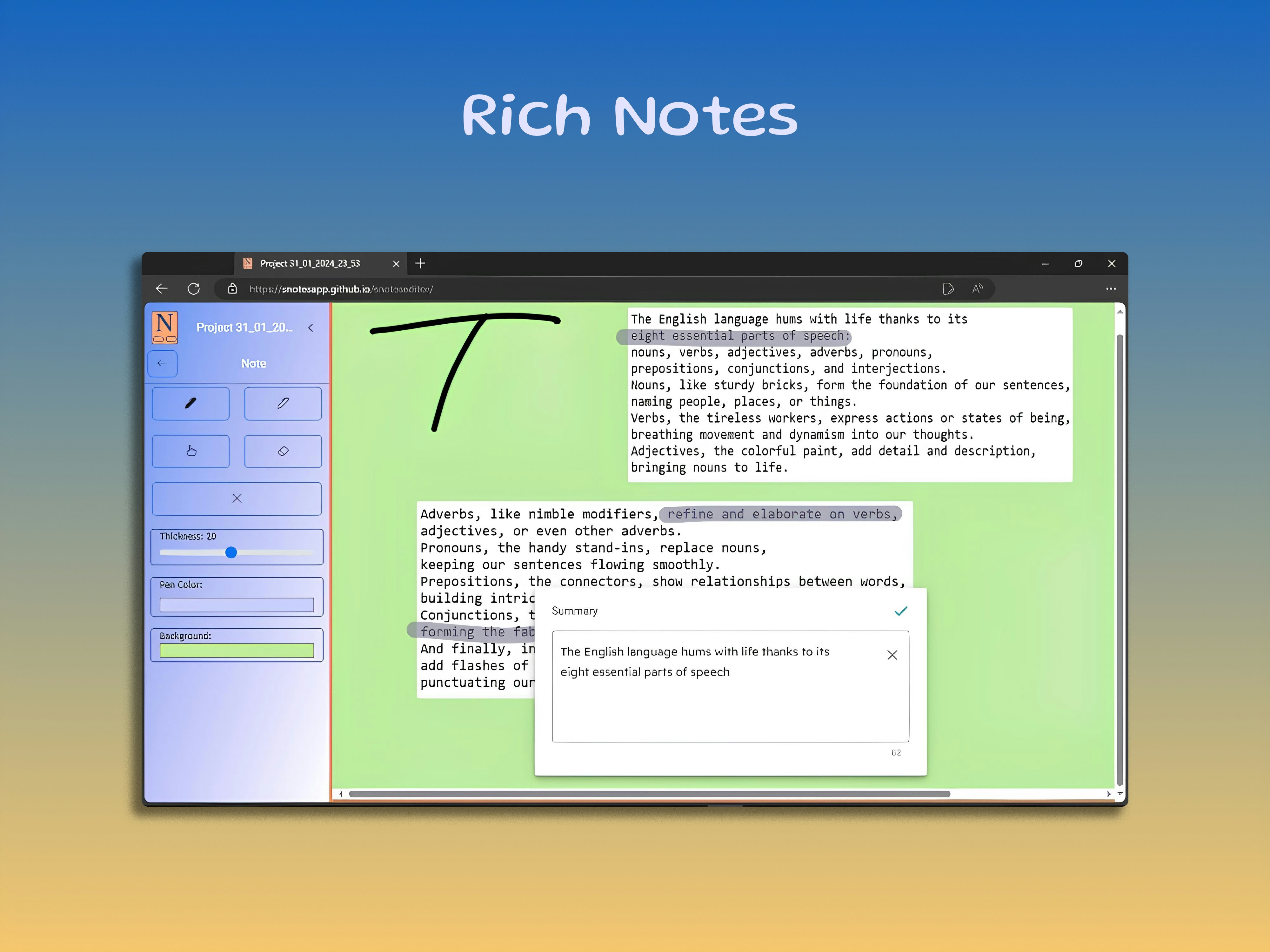
Task: Click the line 'bringing nouns to life.'
Action: pos(709,468)
